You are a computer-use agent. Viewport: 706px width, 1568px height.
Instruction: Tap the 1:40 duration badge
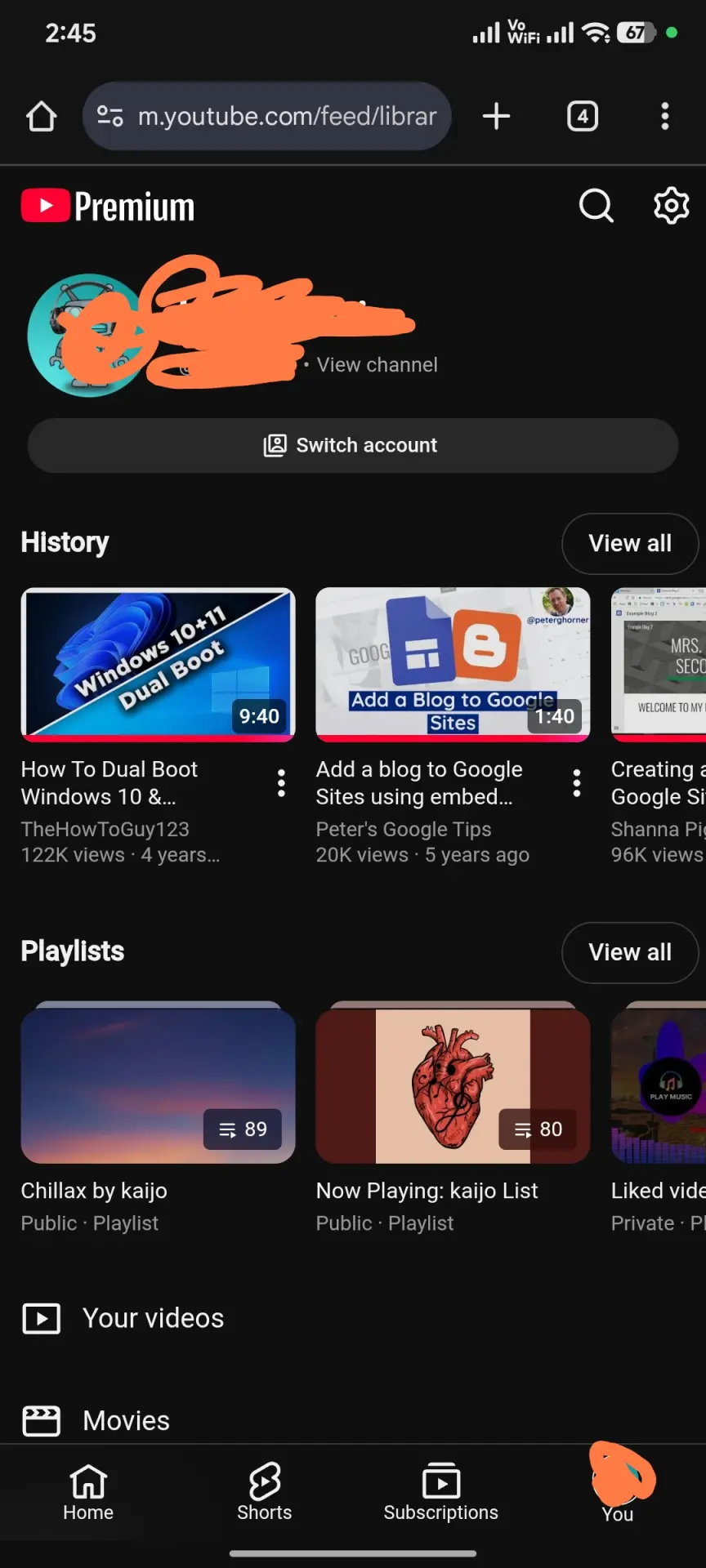[x=554, y=716]
